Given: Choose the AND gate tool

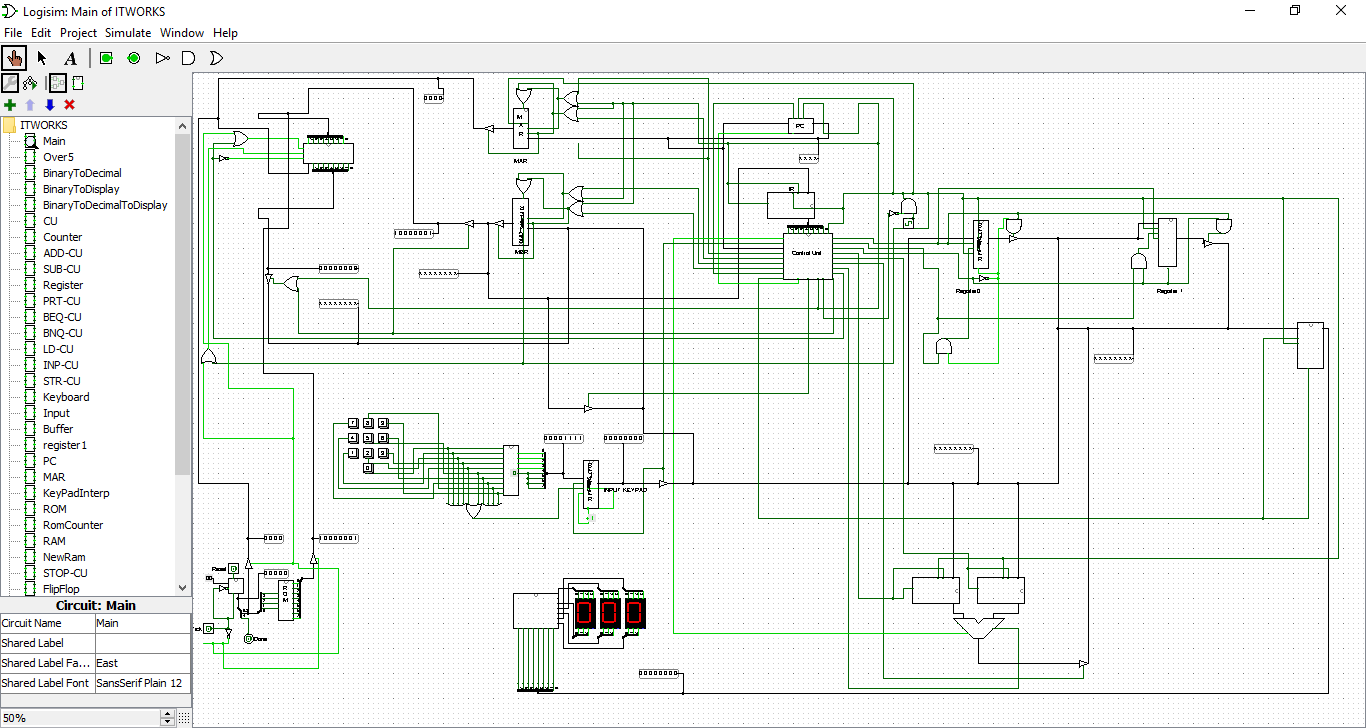Looking at the screenshot, I should click(x=188, y=58).
